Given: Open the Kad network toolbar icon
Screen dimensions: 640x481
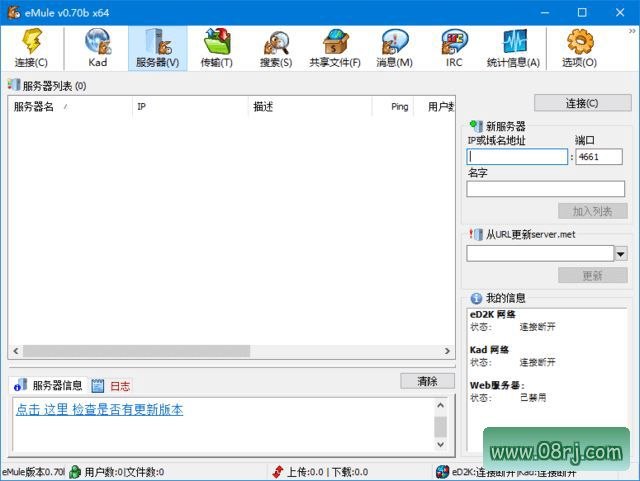Looking at the screenshot, I should point(98,48).
